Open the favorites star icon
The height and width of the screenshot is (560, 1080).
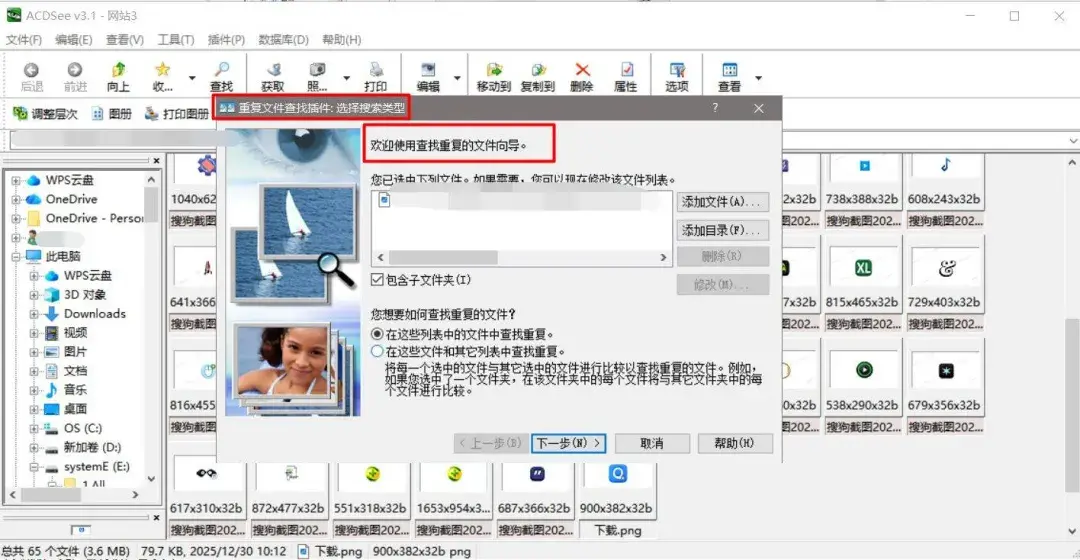pos(163,76)
